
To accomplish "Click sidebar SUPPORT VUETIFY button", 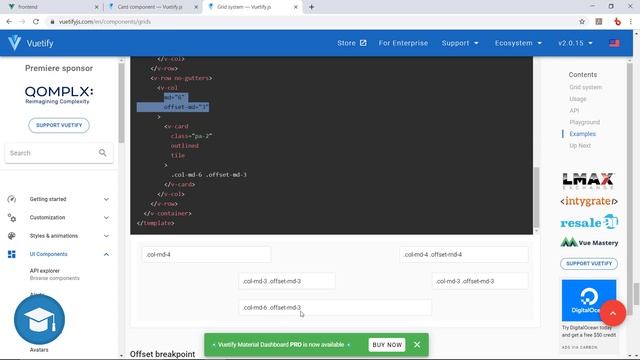I will (x=59, y=125).
